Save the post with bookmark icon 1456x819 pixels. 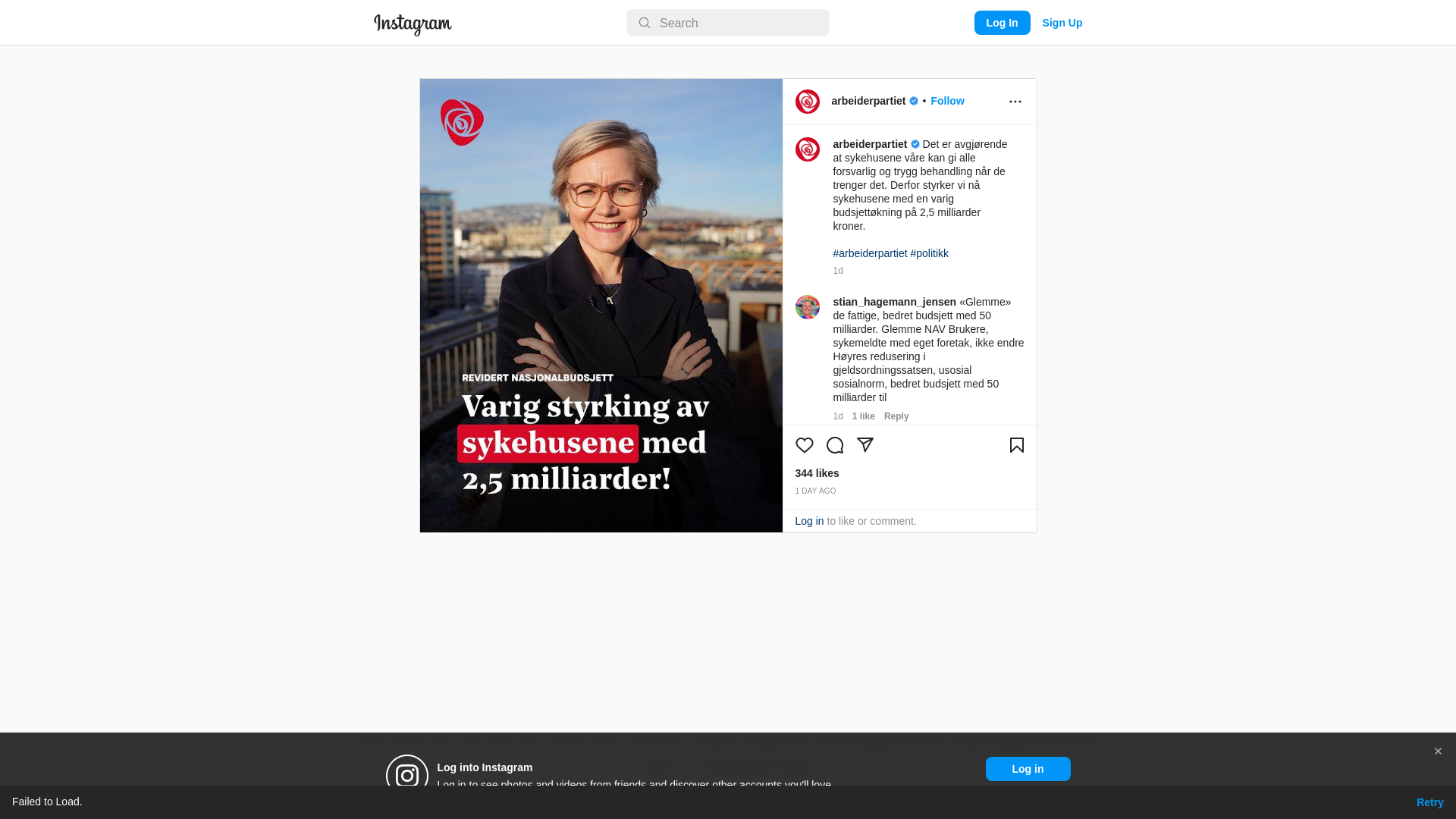(1017, 445)
